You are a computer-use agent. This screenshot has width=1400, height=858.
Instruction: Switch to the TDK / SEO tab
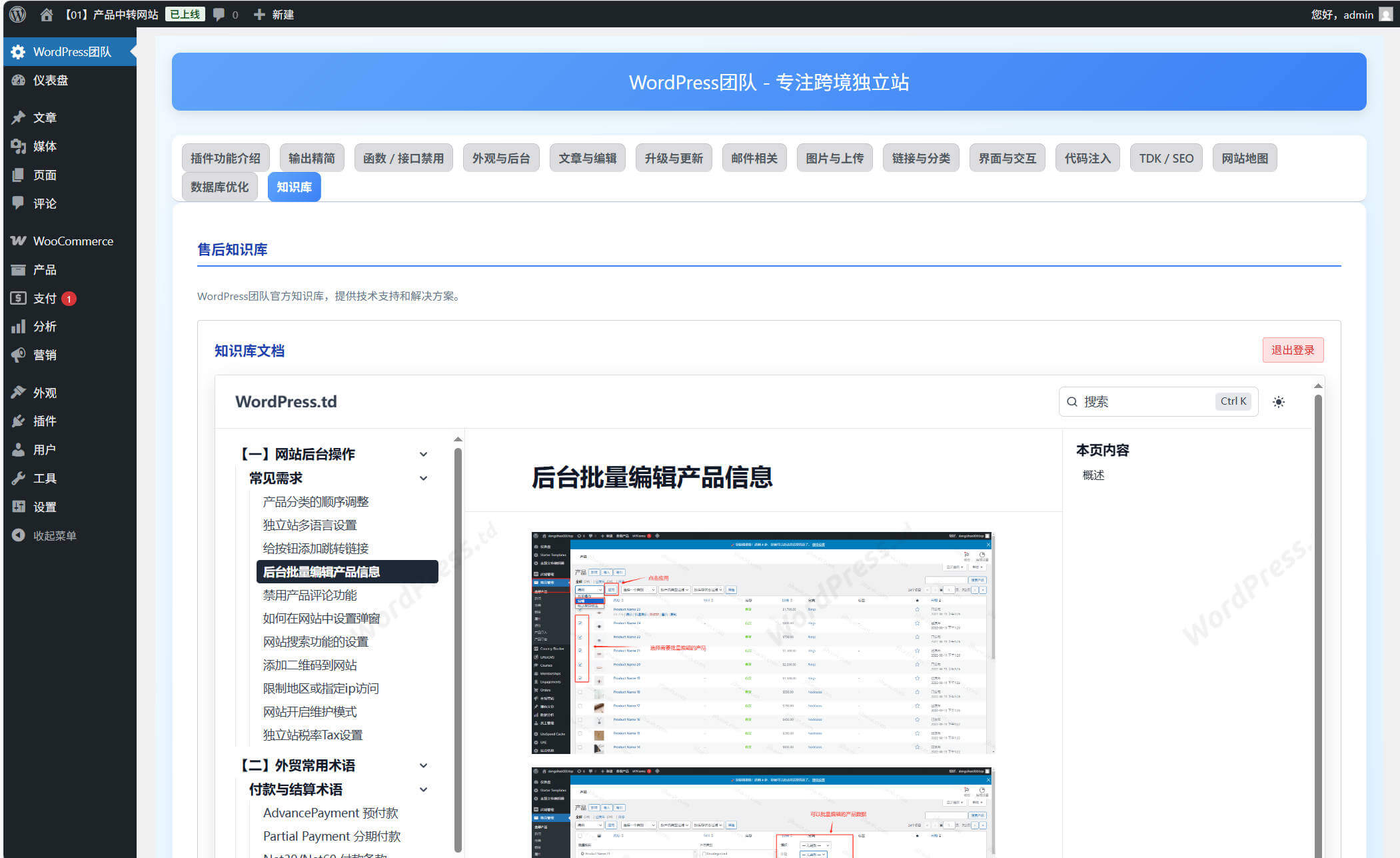tap(1165, 158)
